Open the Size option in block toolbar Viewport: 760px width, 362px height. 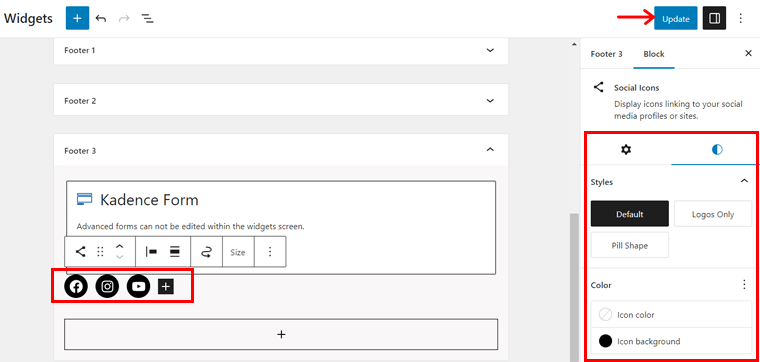pyautogui.click(x=238, y=252)
